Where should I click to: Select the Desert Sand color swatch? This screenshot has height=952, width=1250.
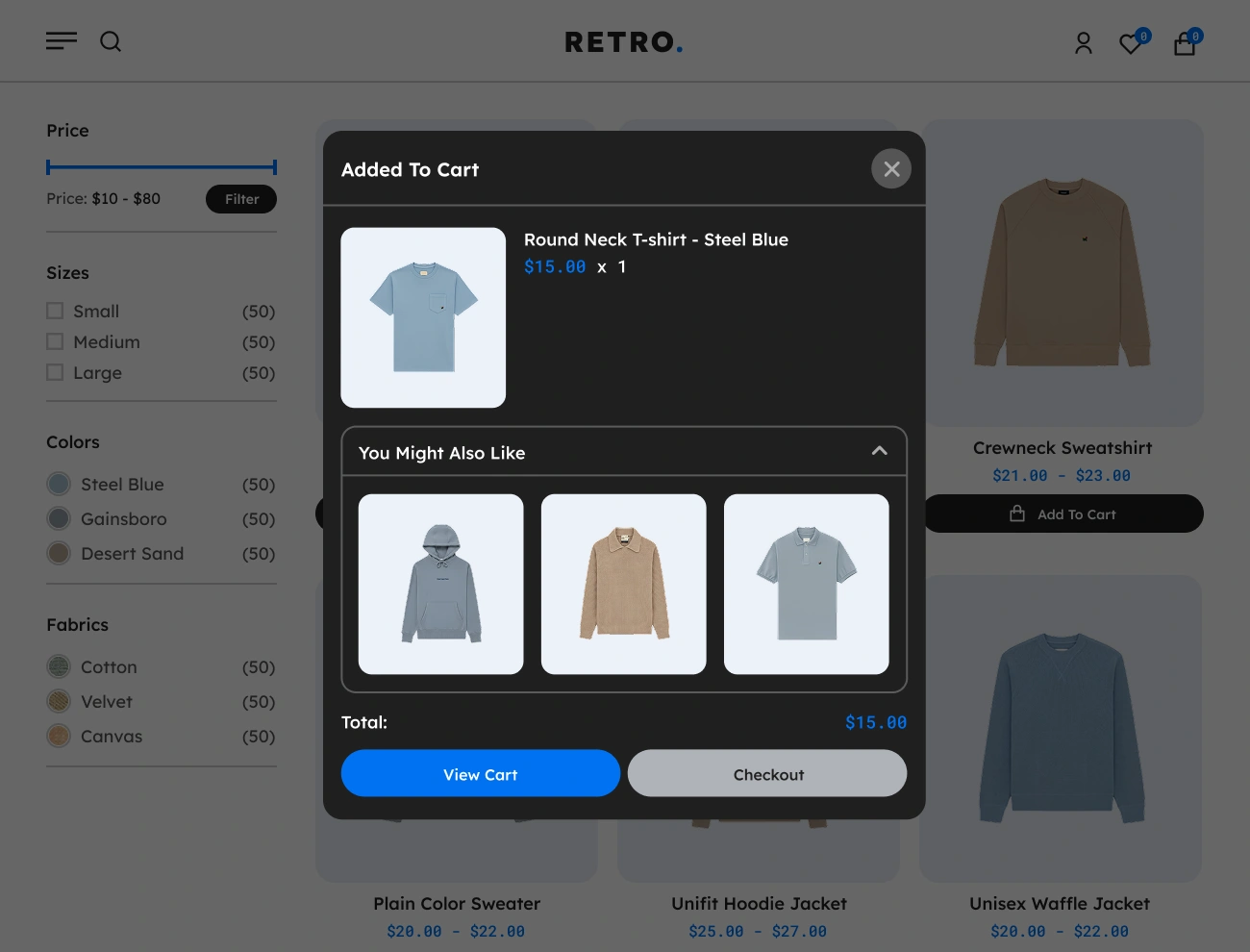[59, 553]
